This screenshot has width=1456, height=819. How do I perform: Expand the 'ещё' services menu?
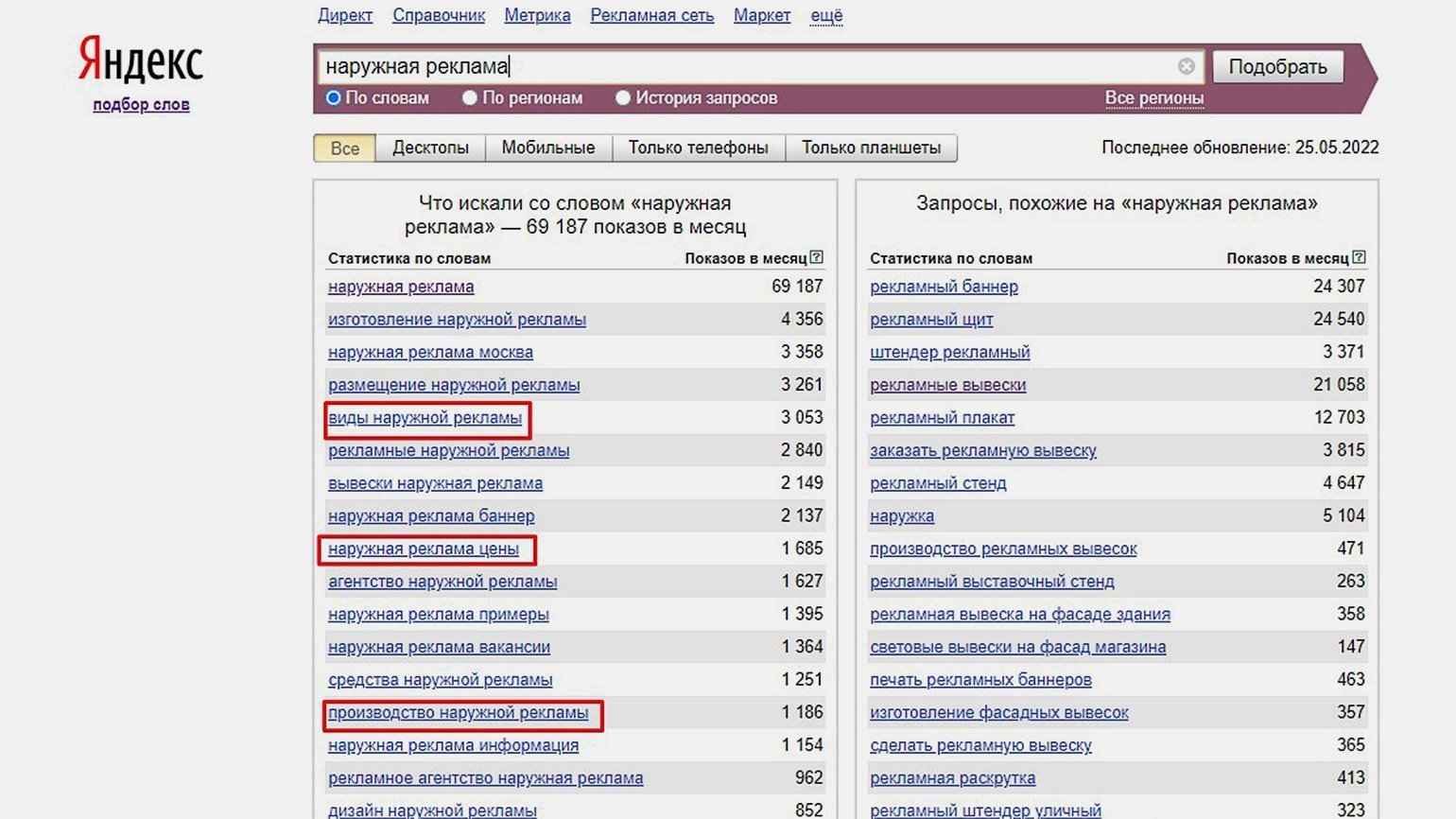click(826, 15)
